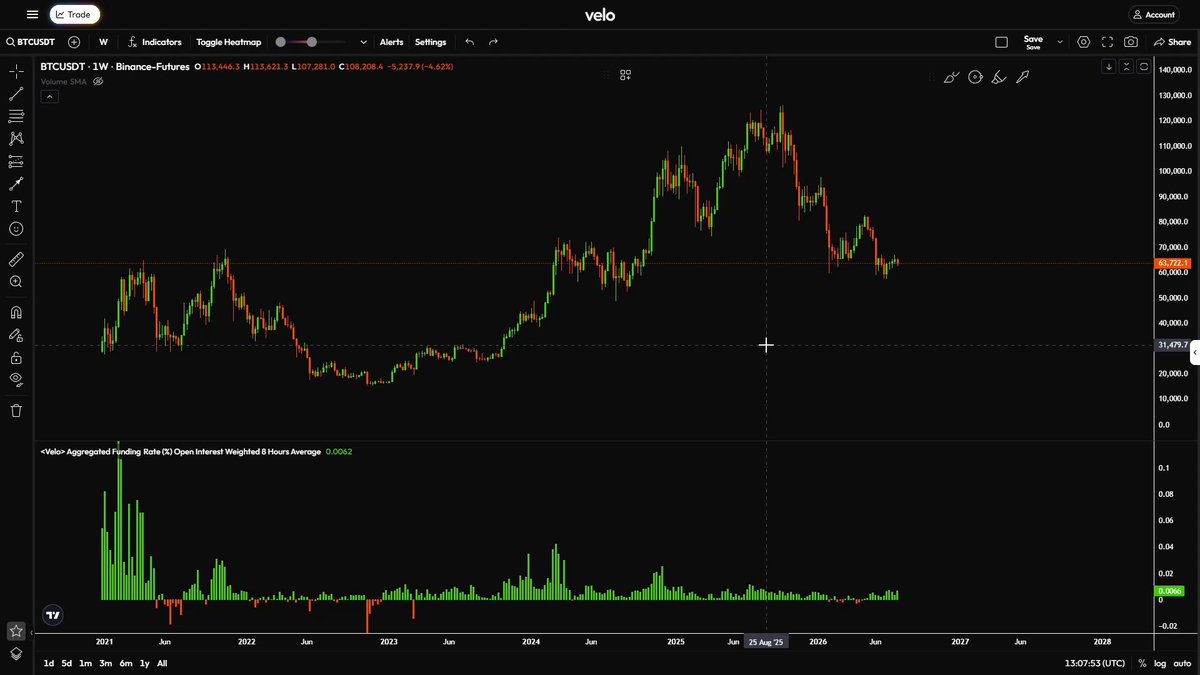
Task: Pick the text annotation tool
Action: (16, 206)
